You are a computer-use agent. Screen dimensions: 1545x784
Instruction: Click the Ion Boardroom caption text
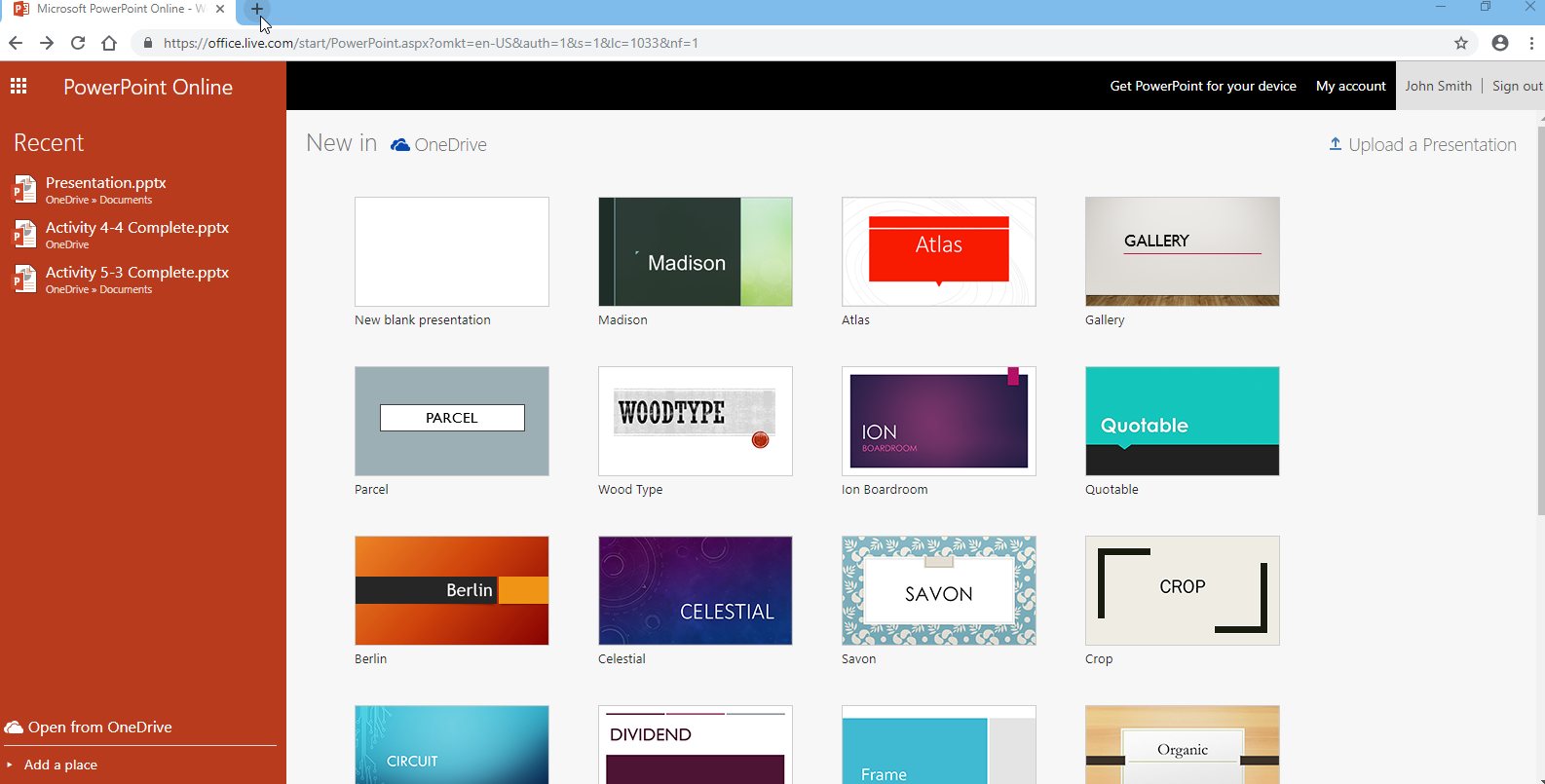point(885,489)
